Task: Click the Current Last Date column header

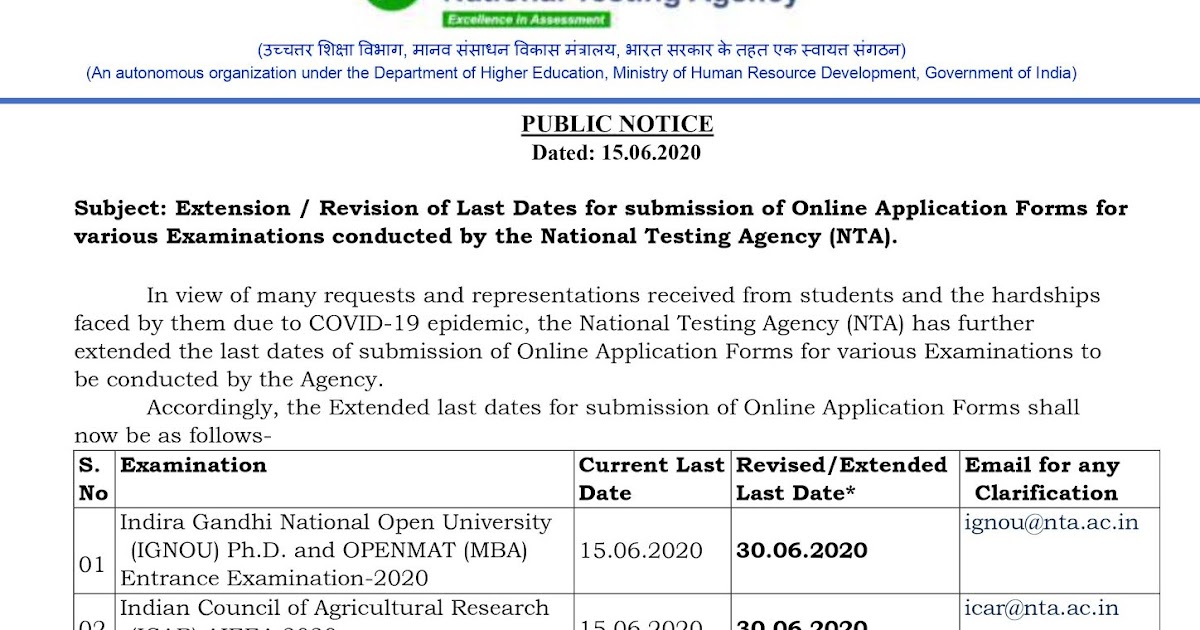Action: coord(649,479)
